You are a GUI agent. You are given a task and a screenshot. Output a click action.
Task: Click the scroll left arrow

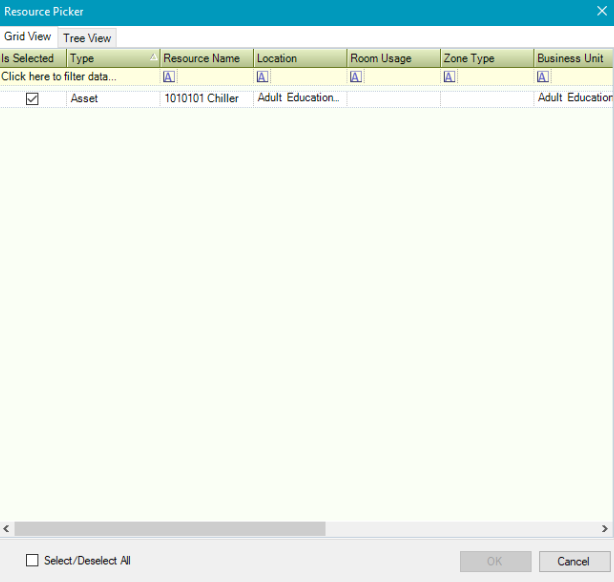[x=7, y=528]
